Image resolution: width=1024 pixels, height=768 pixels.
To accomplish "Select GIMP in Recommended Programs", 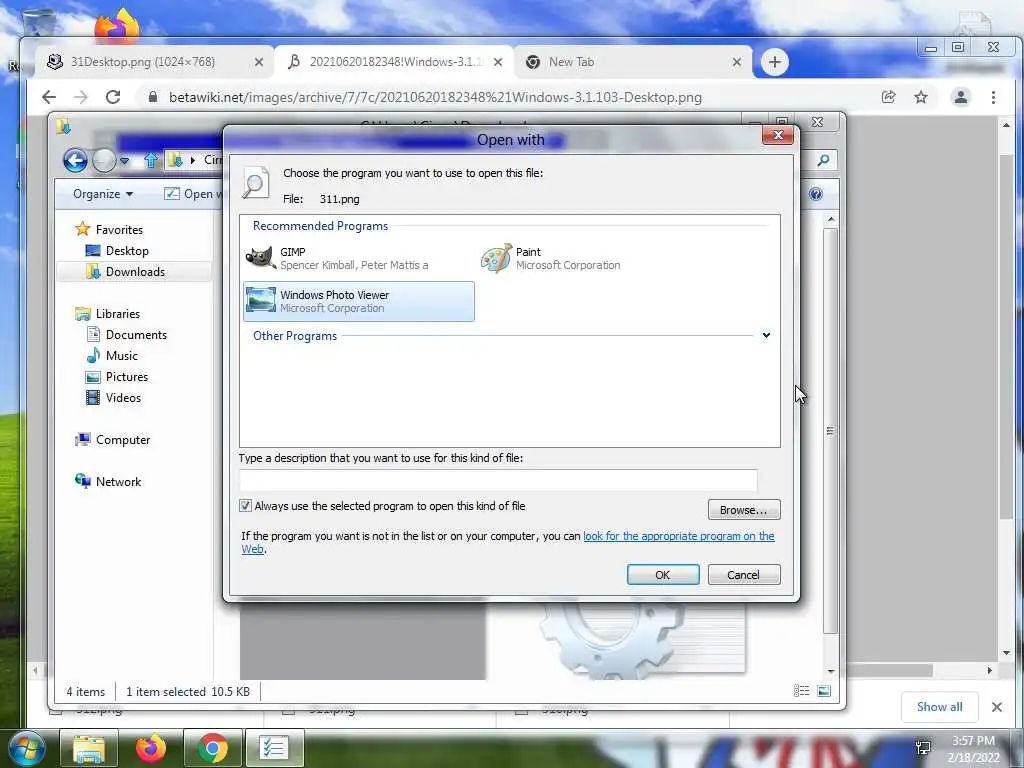I will tap(359, 258).
